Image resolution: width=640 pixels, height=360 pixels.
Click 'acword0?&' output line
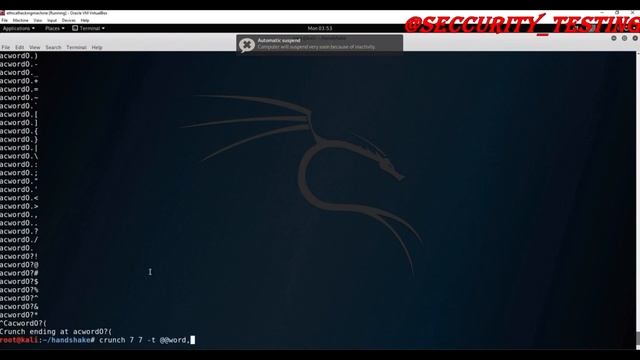point(19,307)
